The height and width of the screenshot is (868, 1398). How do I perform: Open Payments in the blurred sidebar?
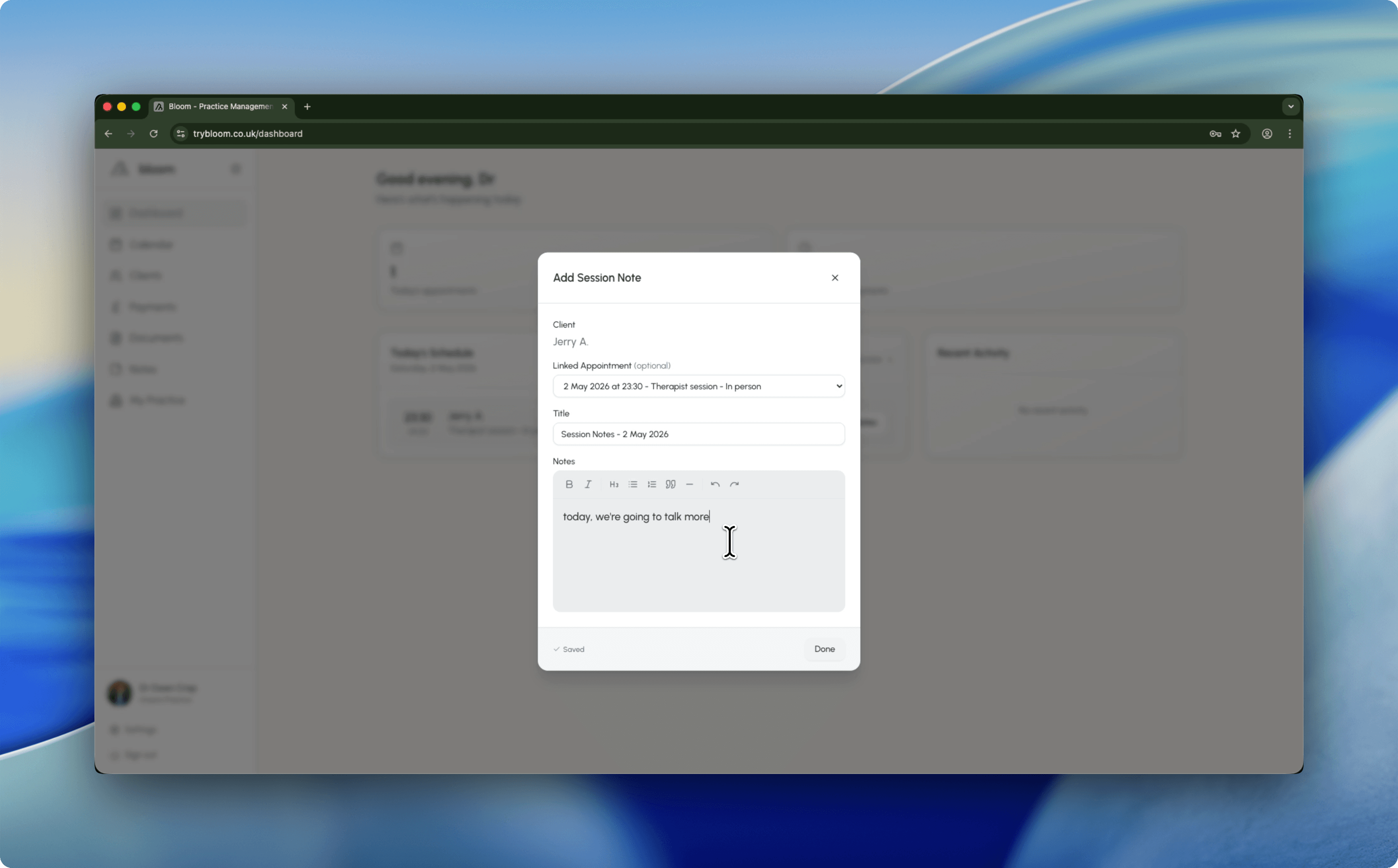(176, 307)
